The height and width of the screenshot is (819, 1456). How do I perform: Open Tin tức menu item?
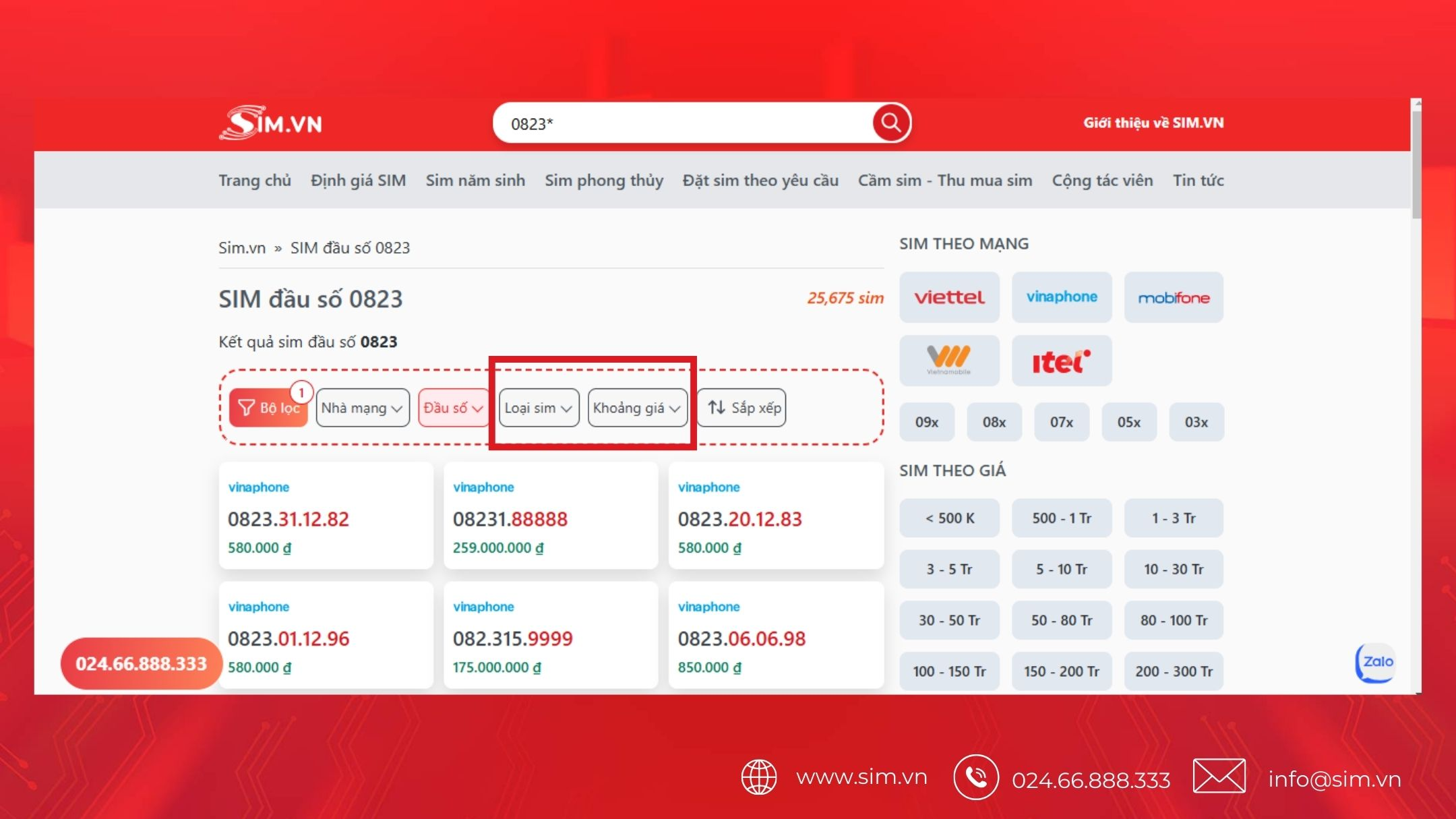click(x=1198, y=181)
